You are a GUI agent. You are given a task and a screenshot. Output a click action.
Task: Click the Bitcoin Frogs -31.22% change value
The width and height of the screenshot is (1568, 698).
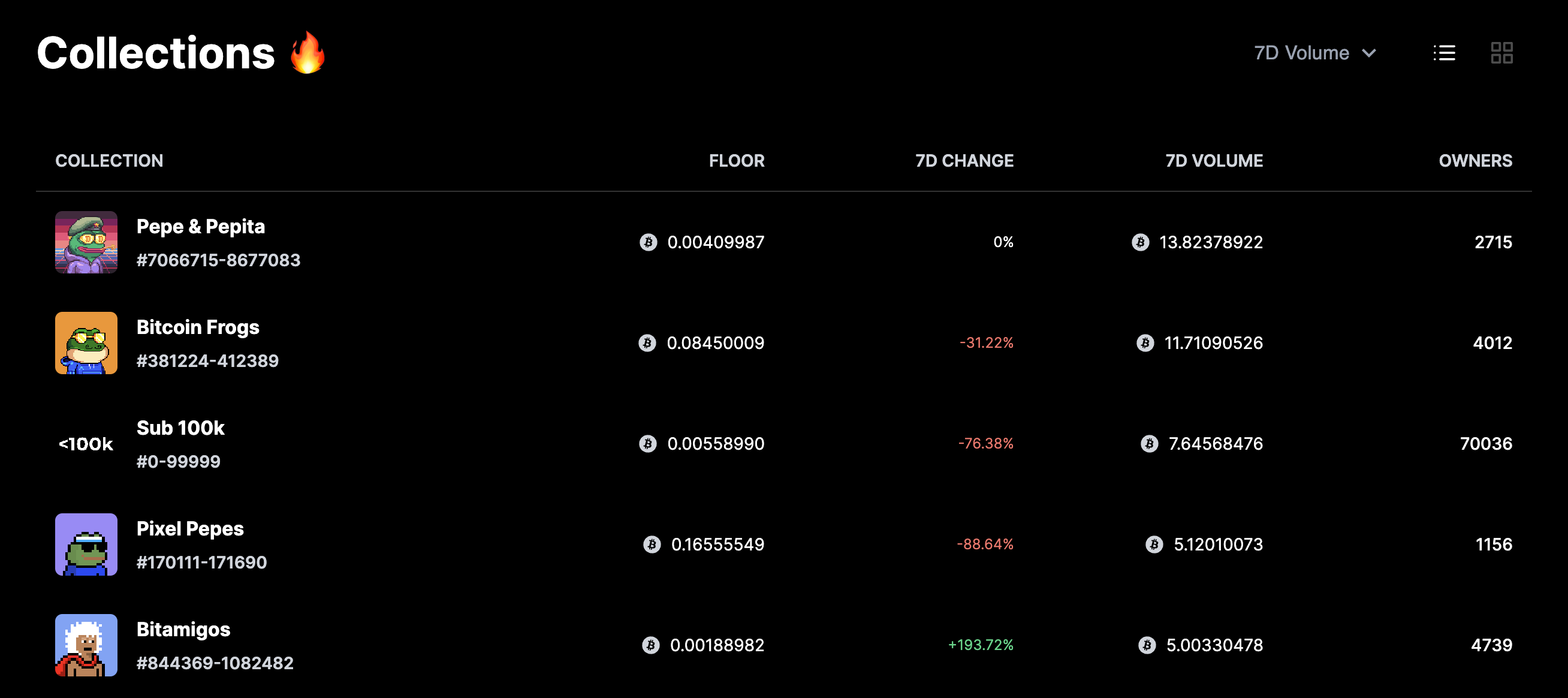985,343
